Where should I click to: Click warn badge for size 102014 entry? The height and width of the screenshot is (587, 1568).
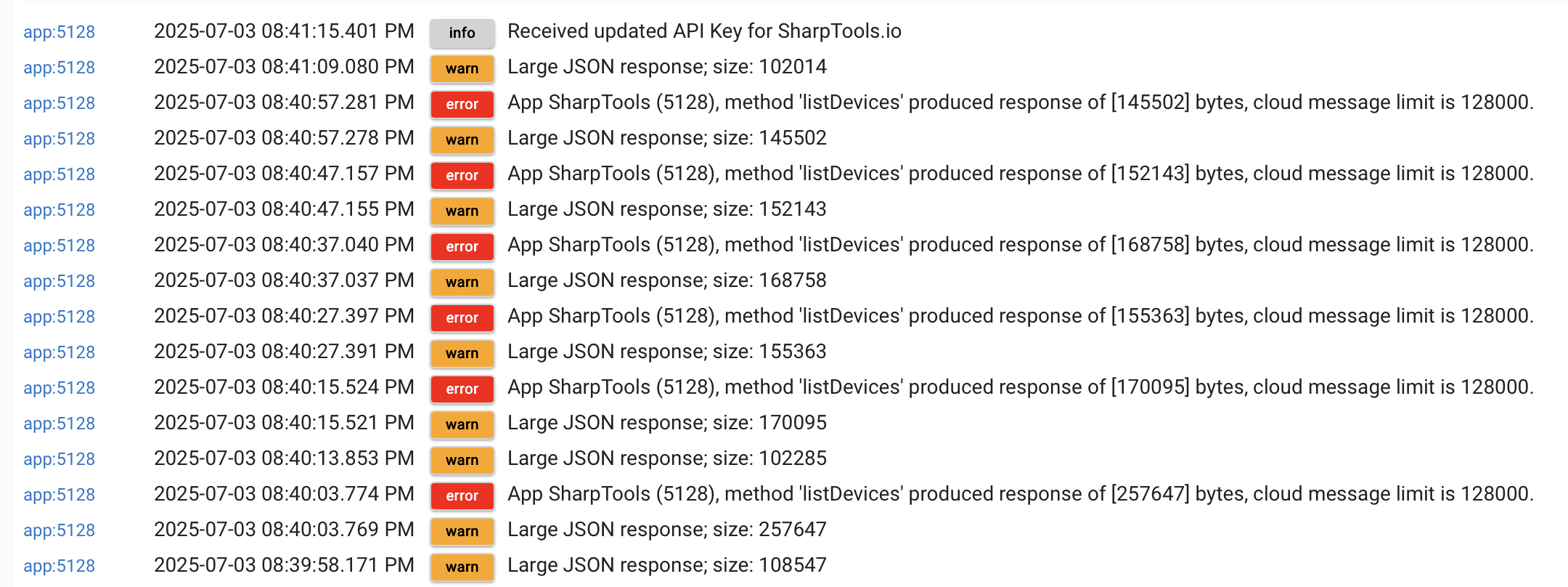[462, 68]
